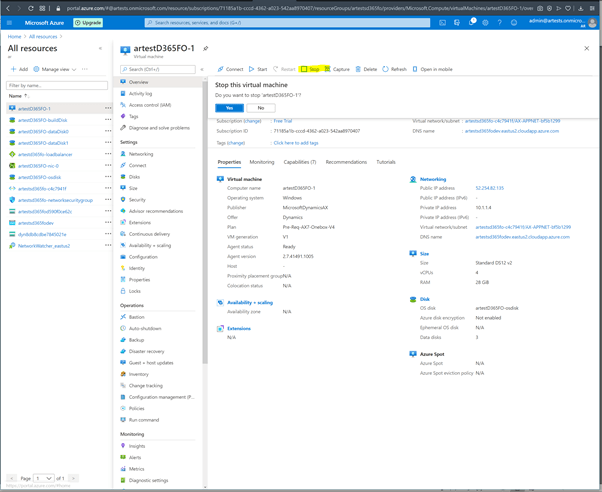The image size is (602, 492).
Task: Open the Azure portal hamburger menu
Action: click(x=10, y=23)
